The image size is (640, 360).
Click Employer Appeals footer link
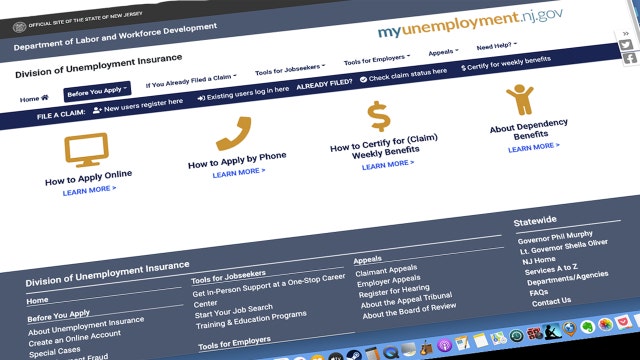click(389, 281)
